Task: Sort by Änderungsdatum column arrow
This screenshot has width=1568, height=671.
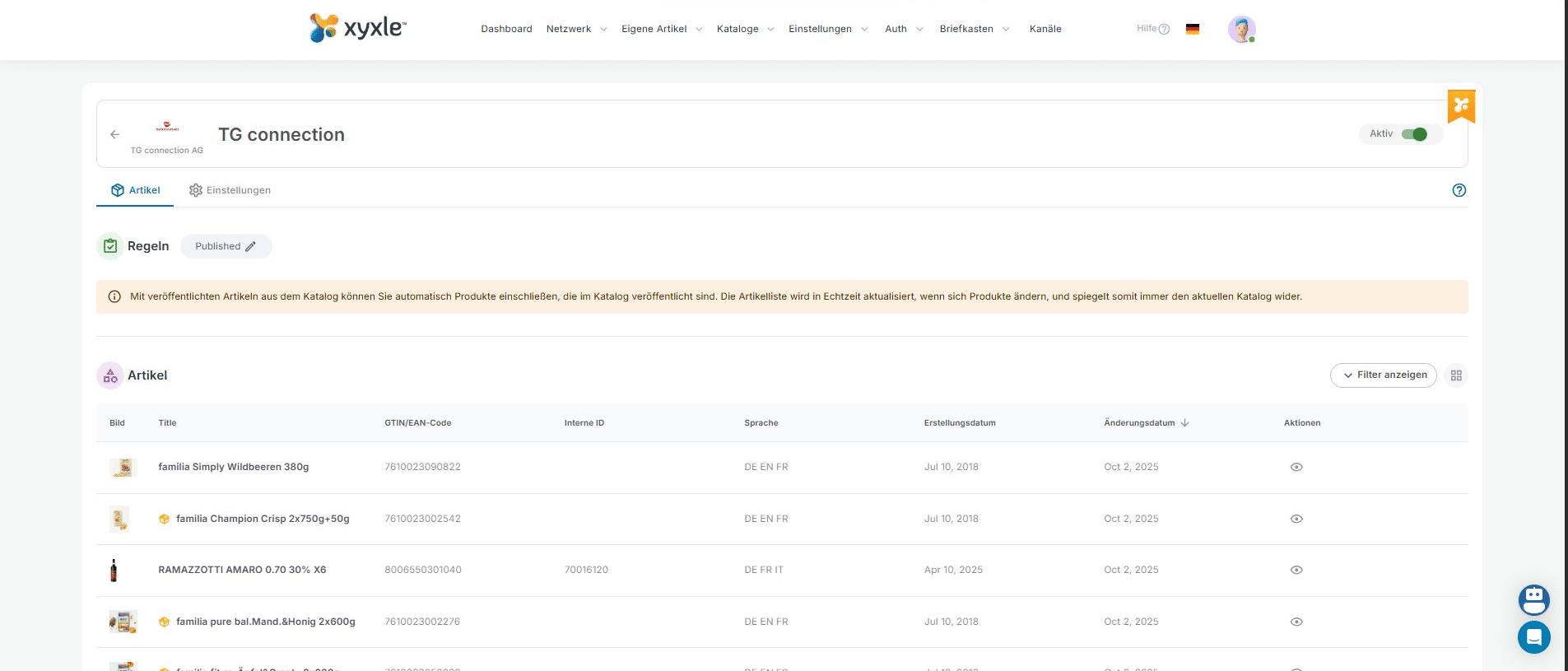Action: [x=1185, y=423]
